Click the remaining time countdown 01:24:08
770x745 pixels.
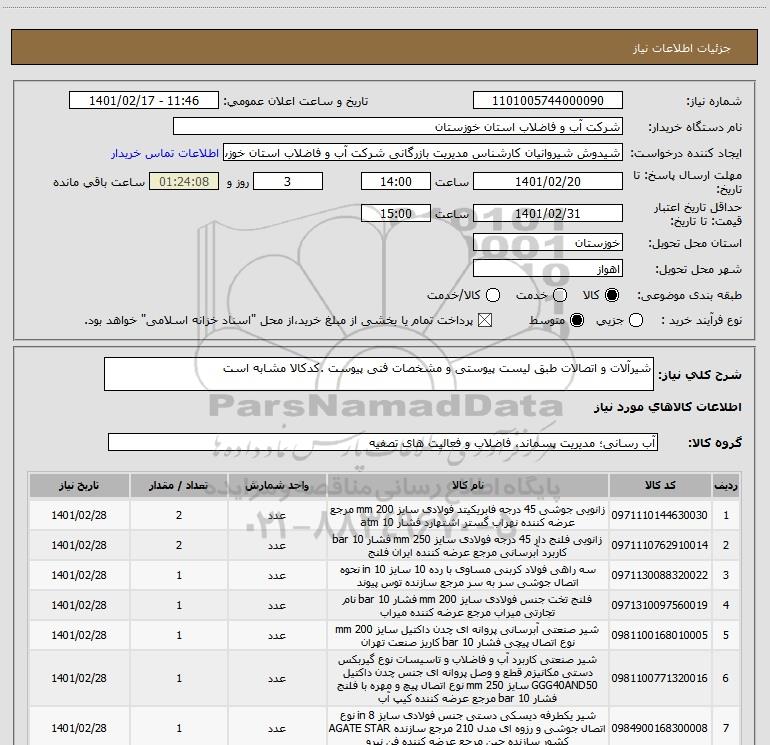184,181
